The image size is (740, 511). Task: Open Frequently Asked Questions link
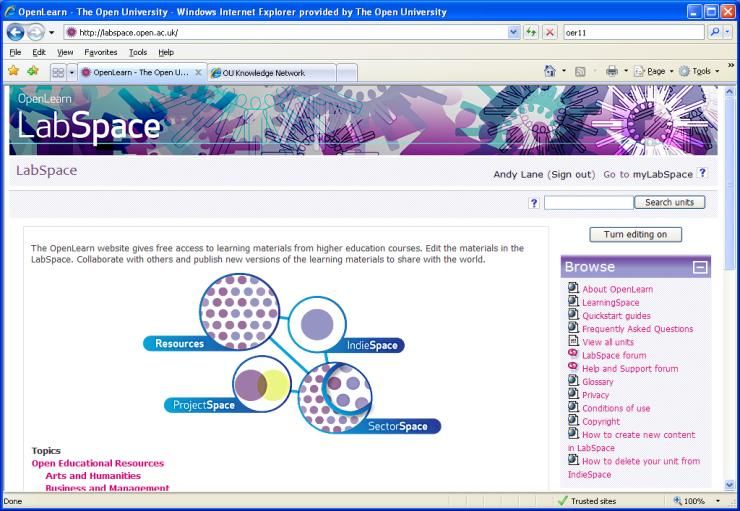(x=637, y=329)
